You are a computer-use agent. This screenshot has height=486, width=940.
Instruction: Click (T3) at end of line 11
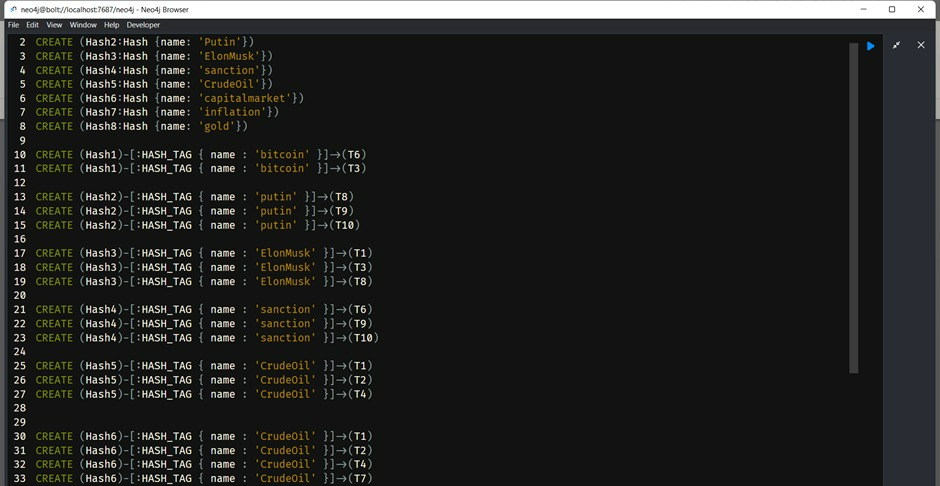354,168
